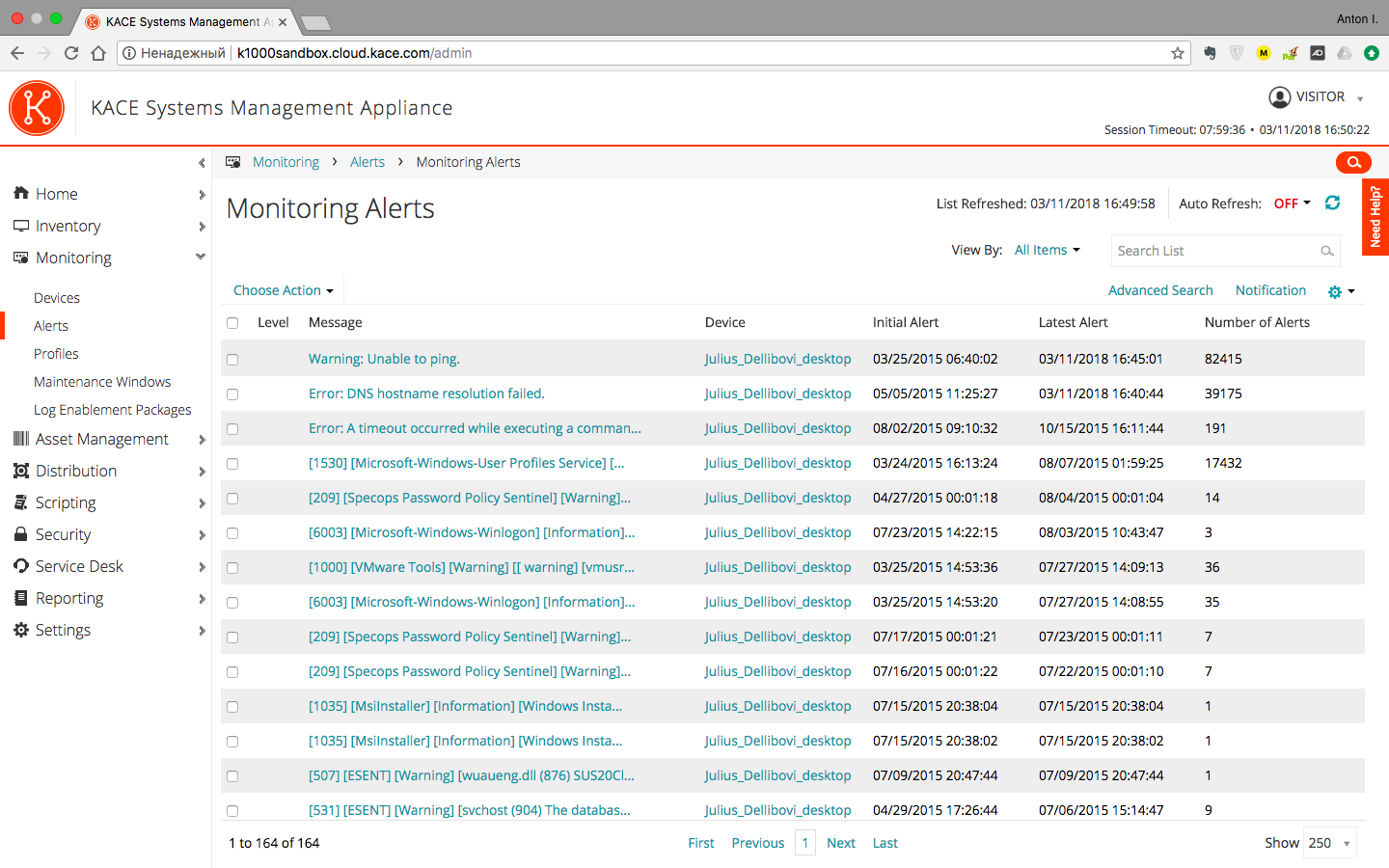Expand the Asset Management chevron
The height and width of the screenshot is (868, 1389).
tap(202, 440)
